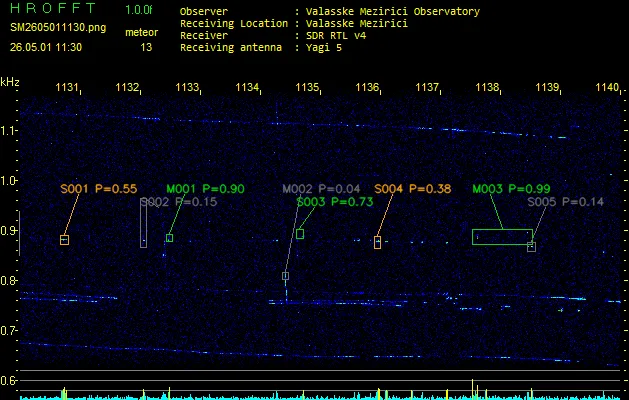Select the S003 P=0.73 detection label
This screenshot has height=400, width=629.
pos(335,202)
